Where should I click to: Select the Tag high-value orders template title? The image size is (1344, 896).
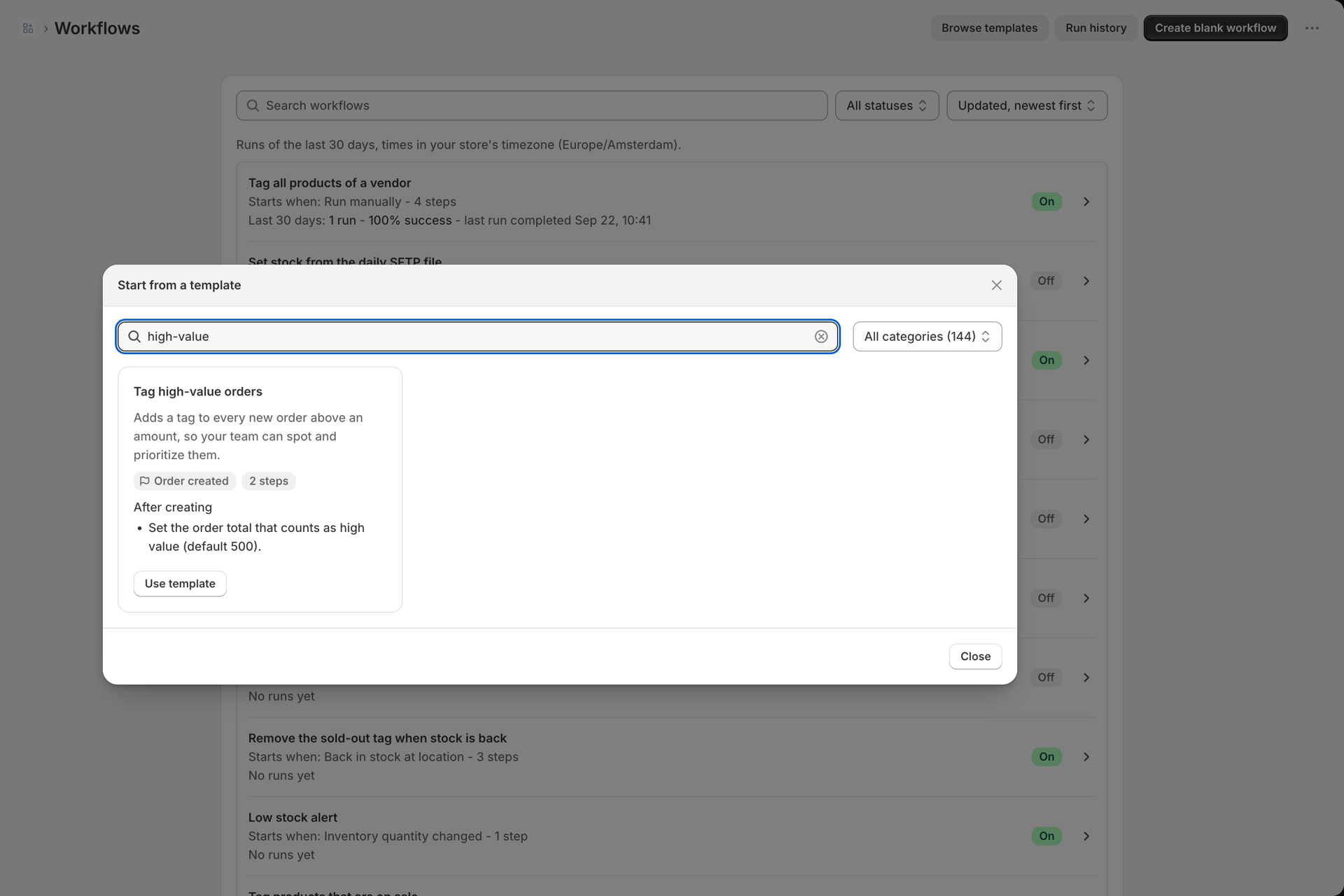tap(198, 391)
